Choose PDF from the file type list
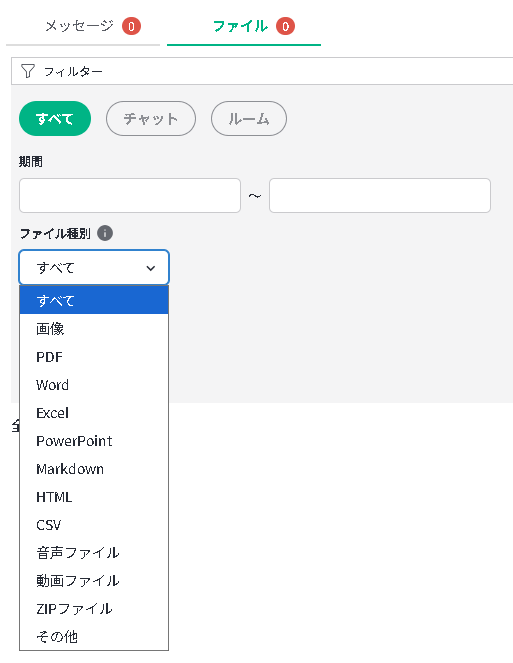513x663 pixels. pos(94,357)
